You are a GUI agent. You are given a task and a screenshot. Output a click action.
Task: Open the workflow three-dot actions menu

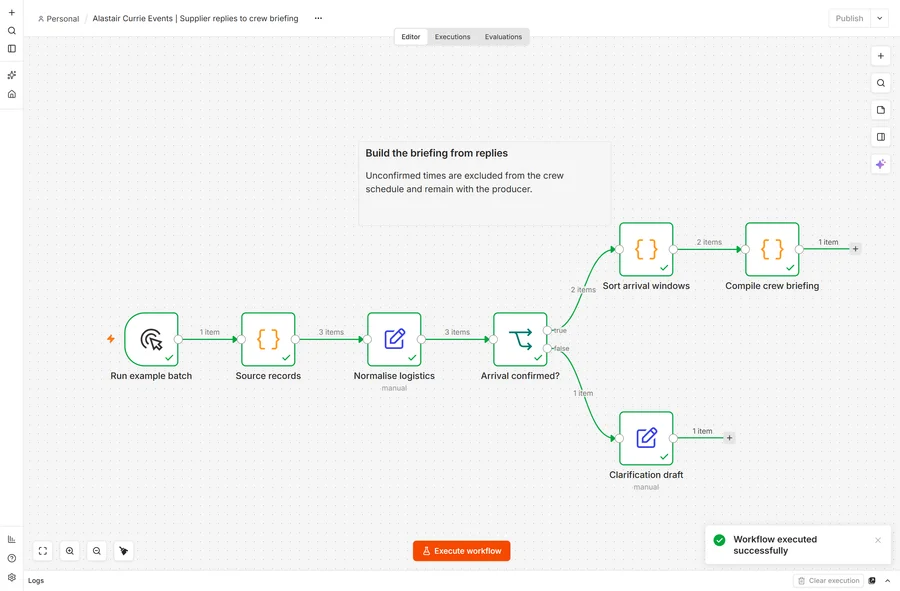coord(318,18)
